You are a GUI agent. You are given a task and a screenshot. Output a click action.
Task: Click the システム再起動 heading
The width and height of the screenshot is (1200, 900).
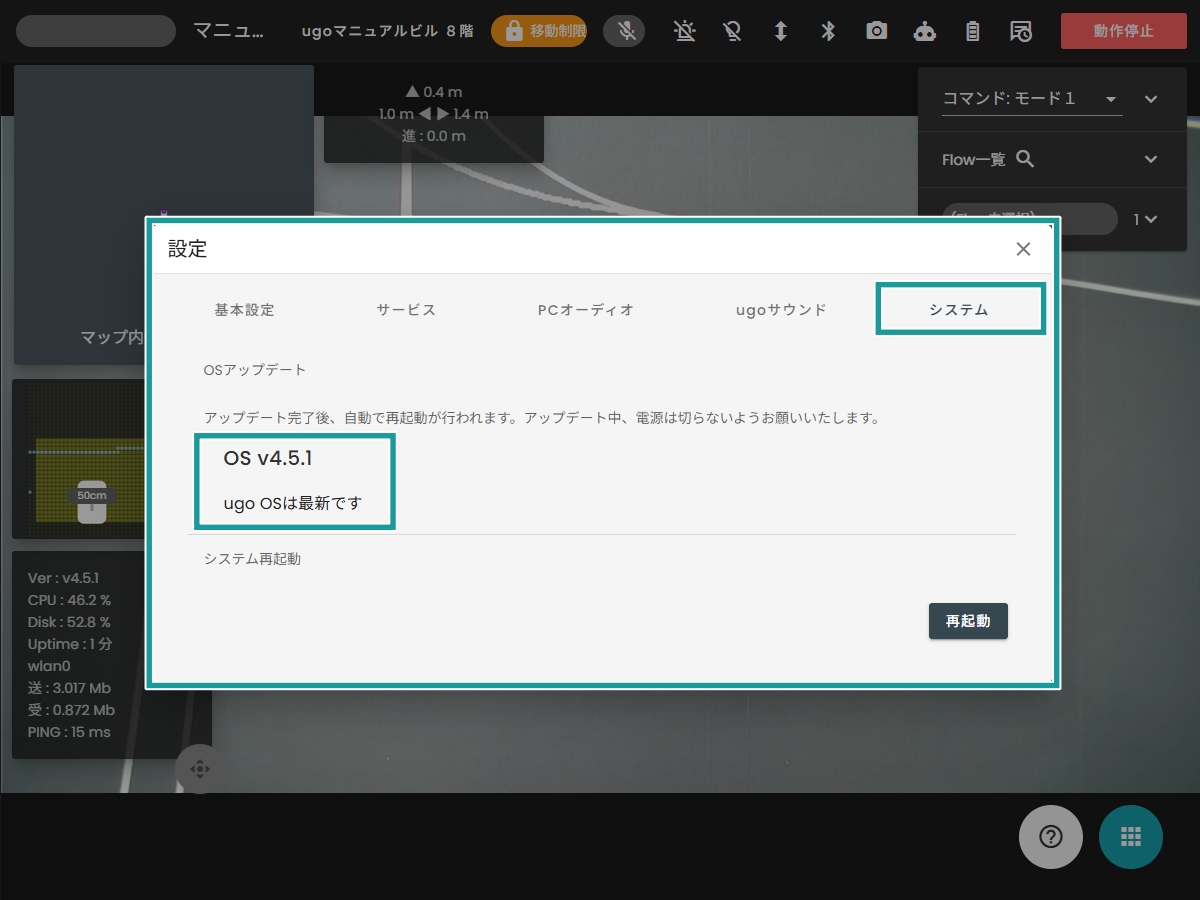click(x=252, y=559)
